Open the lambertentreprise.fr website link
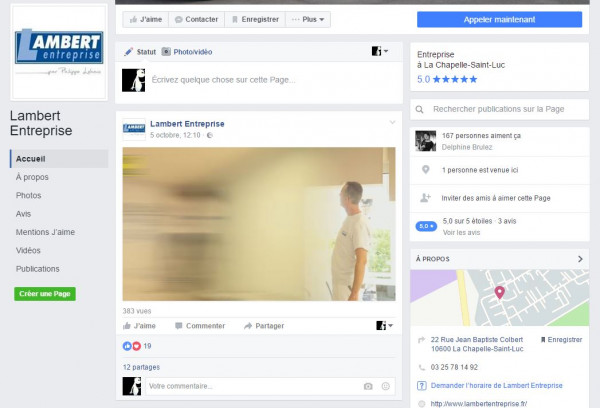Viewport: 600px width, 408px height. [x=479, y=404]
